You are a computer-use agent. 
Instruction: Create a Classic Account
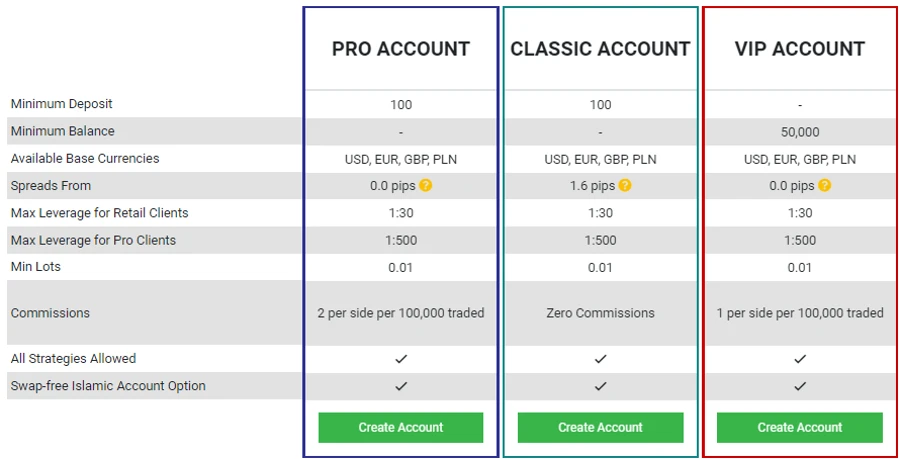[600, 427]
